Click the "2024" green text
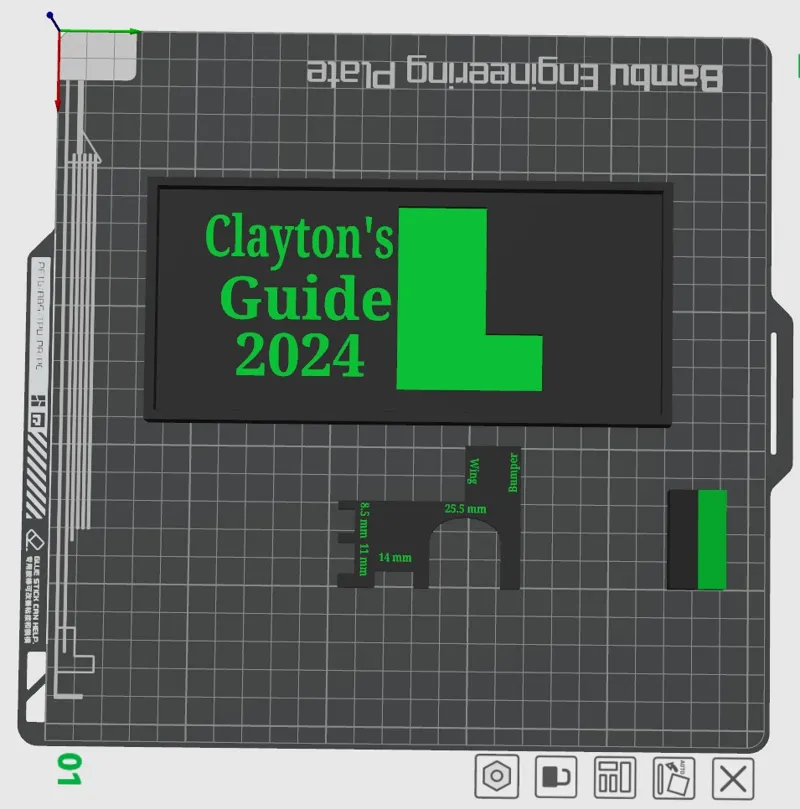The width and height of the screenshot is (800, 809). tap(300, 356)
